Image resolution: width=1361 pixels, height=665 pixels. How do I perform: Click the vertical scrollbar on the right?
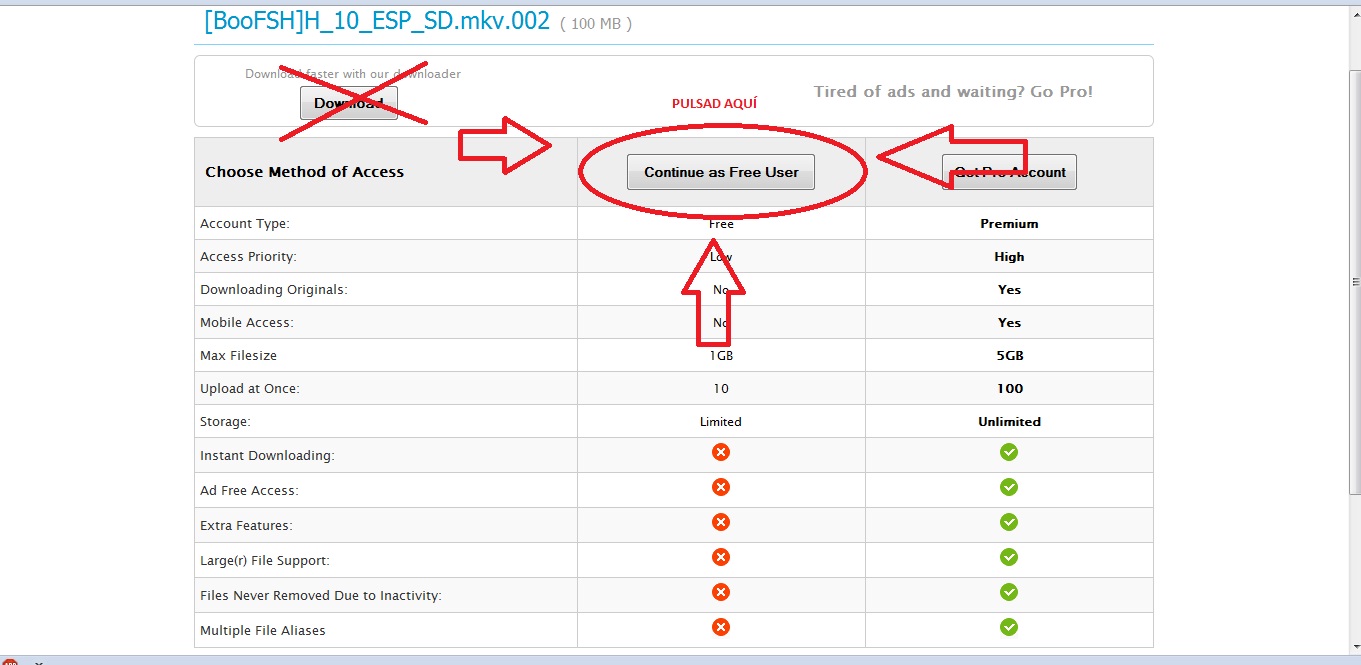(1355, 280)
